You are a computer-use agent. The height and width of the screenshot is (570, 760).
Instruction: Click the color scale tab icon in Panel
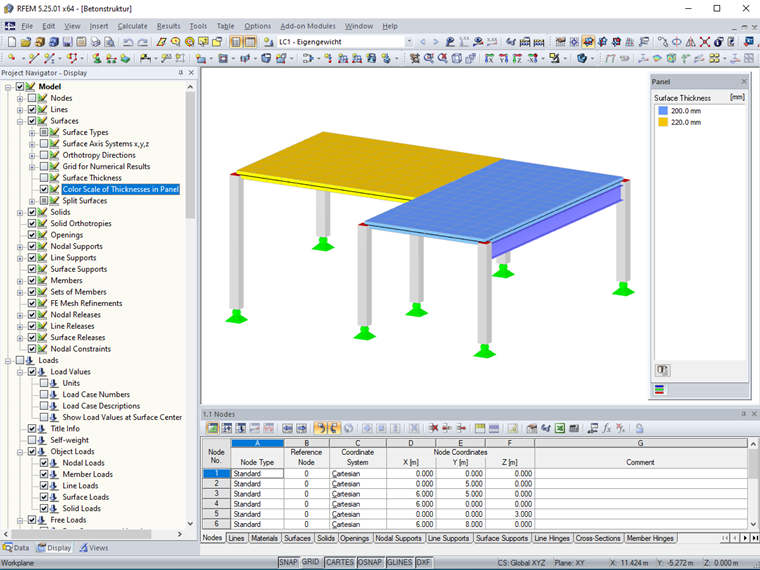point(659,389)
